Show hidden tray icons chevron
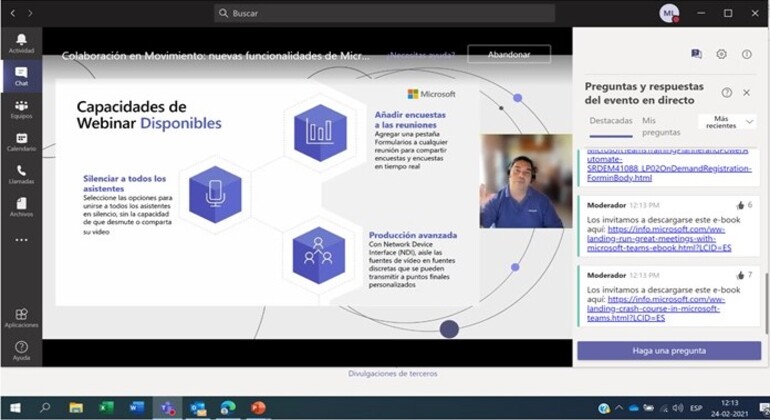The width and height of the screenshot is (770, 420). pos(619,408)
